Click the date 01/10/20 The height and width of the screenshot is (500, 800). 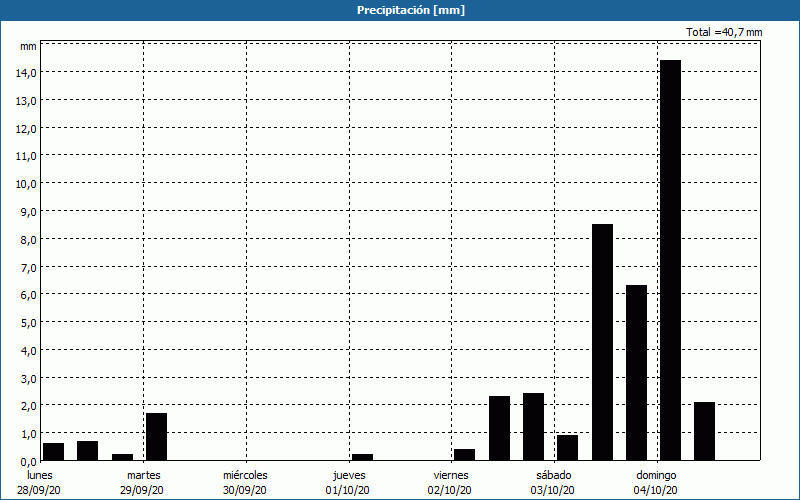click(x=347, y=490)
